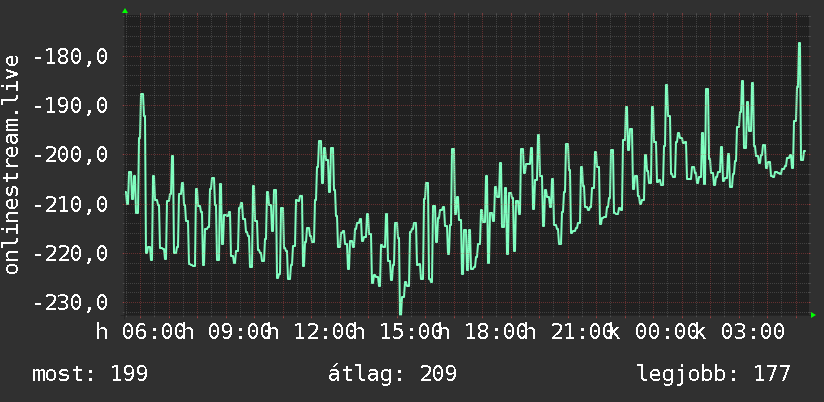Click the átlag: 209 average text
The image size is (824, 402).
pyautogui.click(x=393, y=374)
